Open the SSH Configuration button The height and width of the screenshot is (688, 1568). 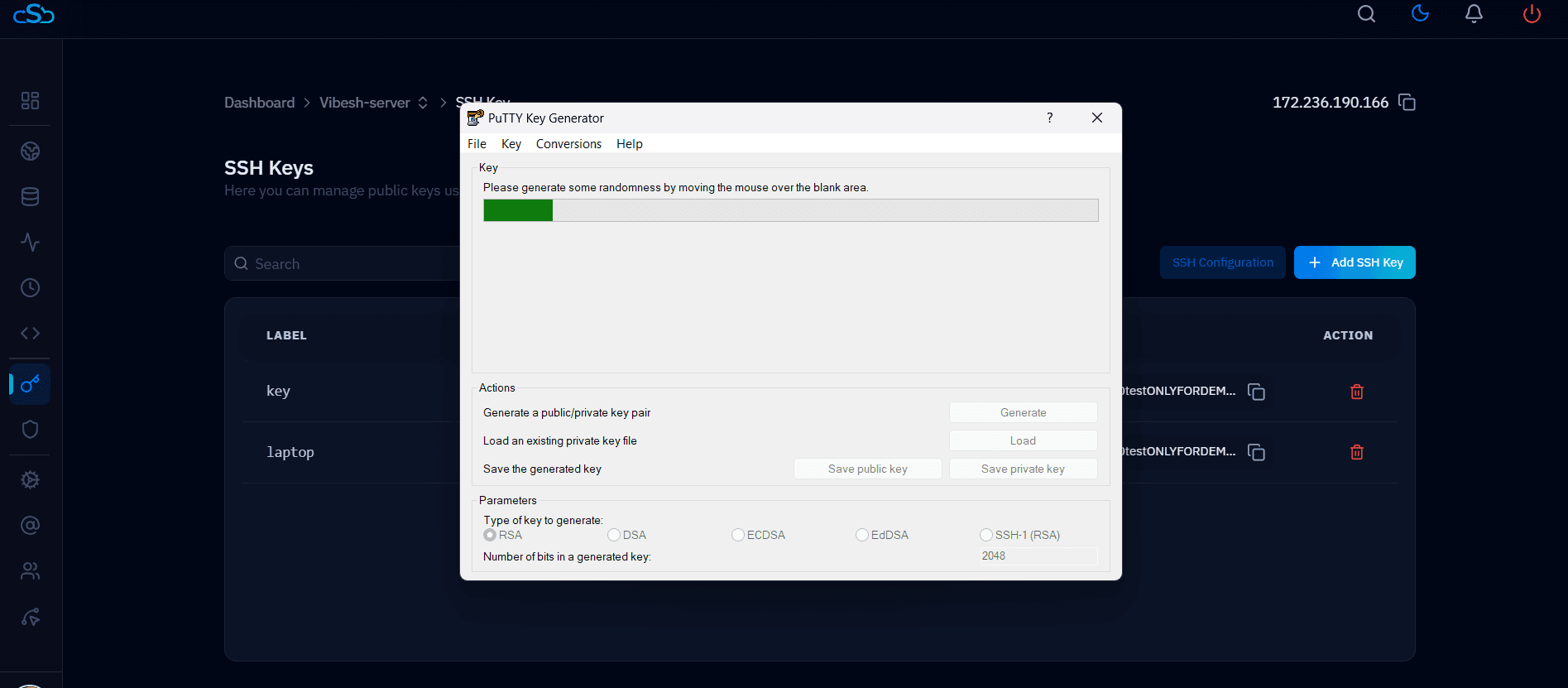(1222, 262)
